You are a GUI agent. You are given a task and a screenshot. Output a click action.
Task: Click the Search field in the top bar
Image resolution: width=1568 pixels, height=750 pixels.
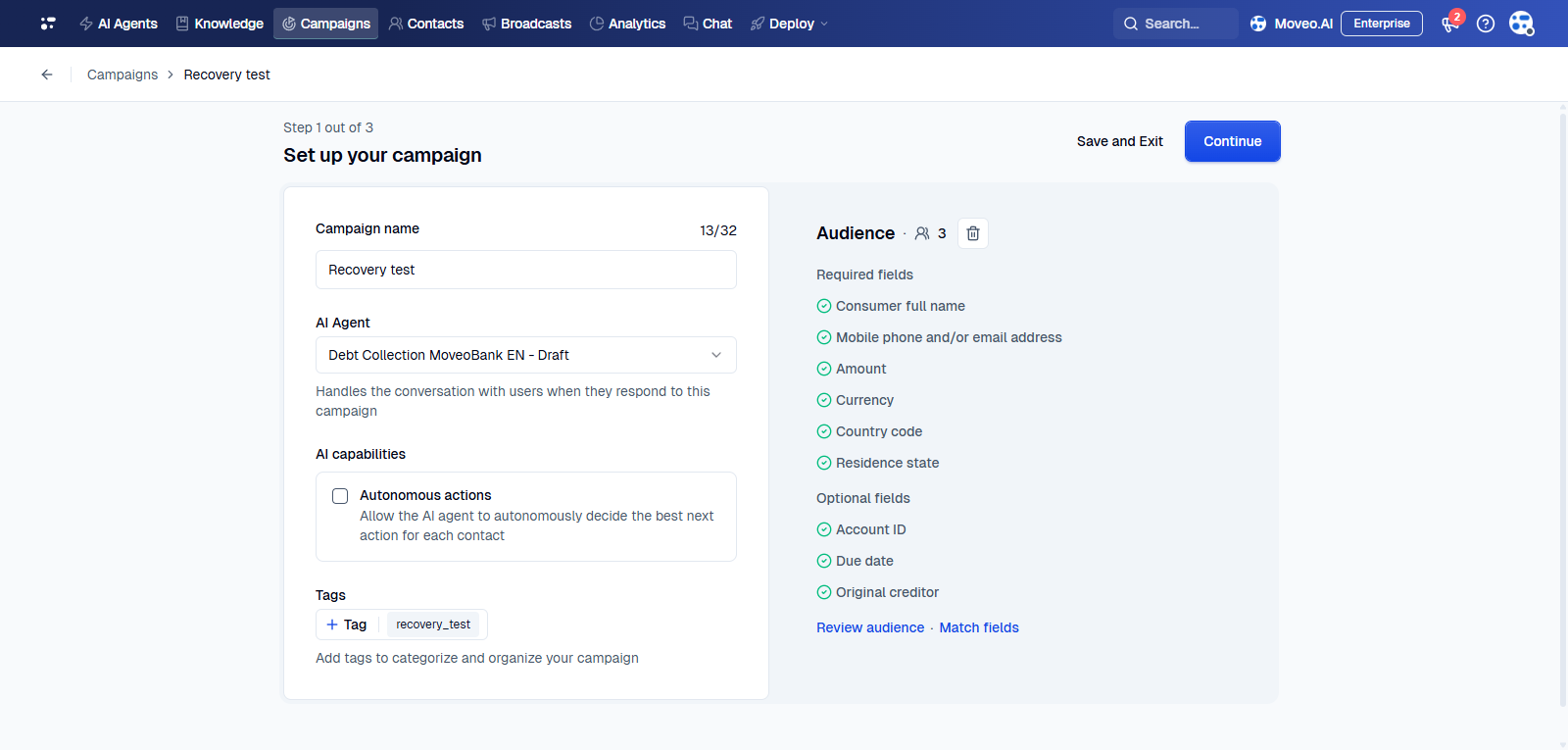tap(1175, 24)
